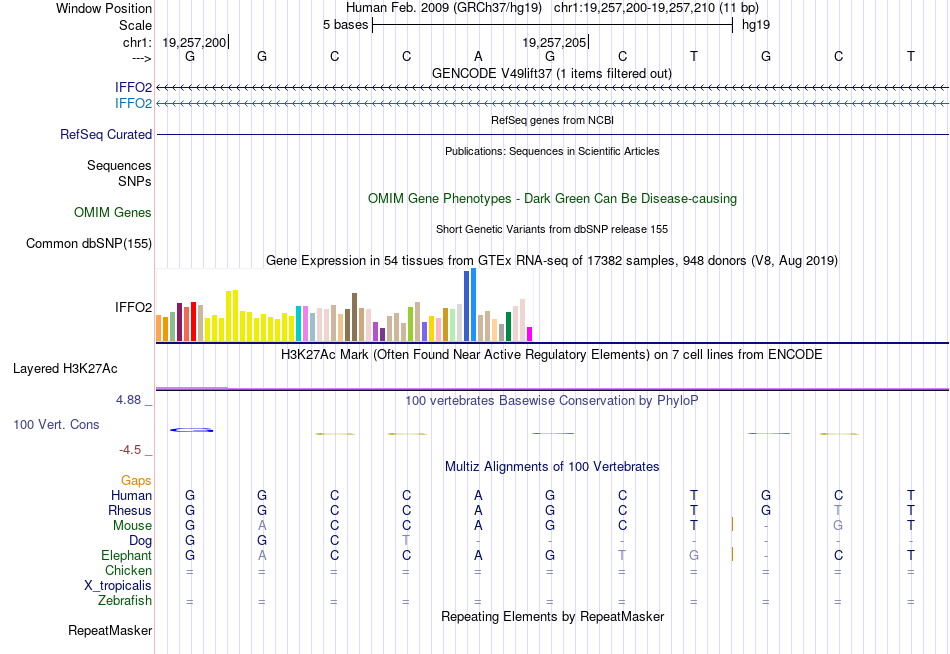Click the light blue IFFO2 gene label
The height and width of the screenshot is (654, 950).
(x=133, y=104)
